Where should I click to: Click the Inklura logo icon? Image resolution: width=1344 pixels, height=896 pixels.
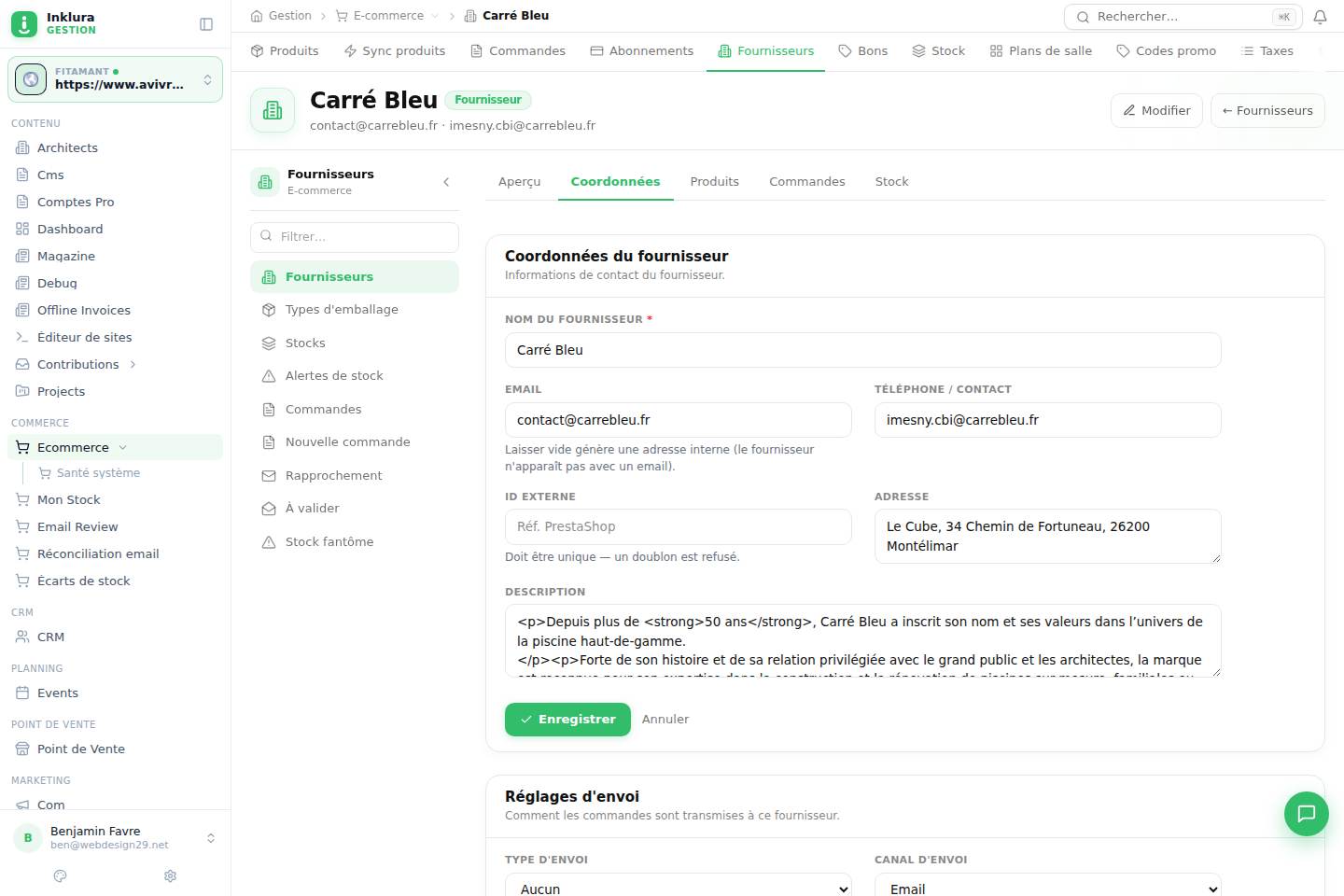(24, 23)
